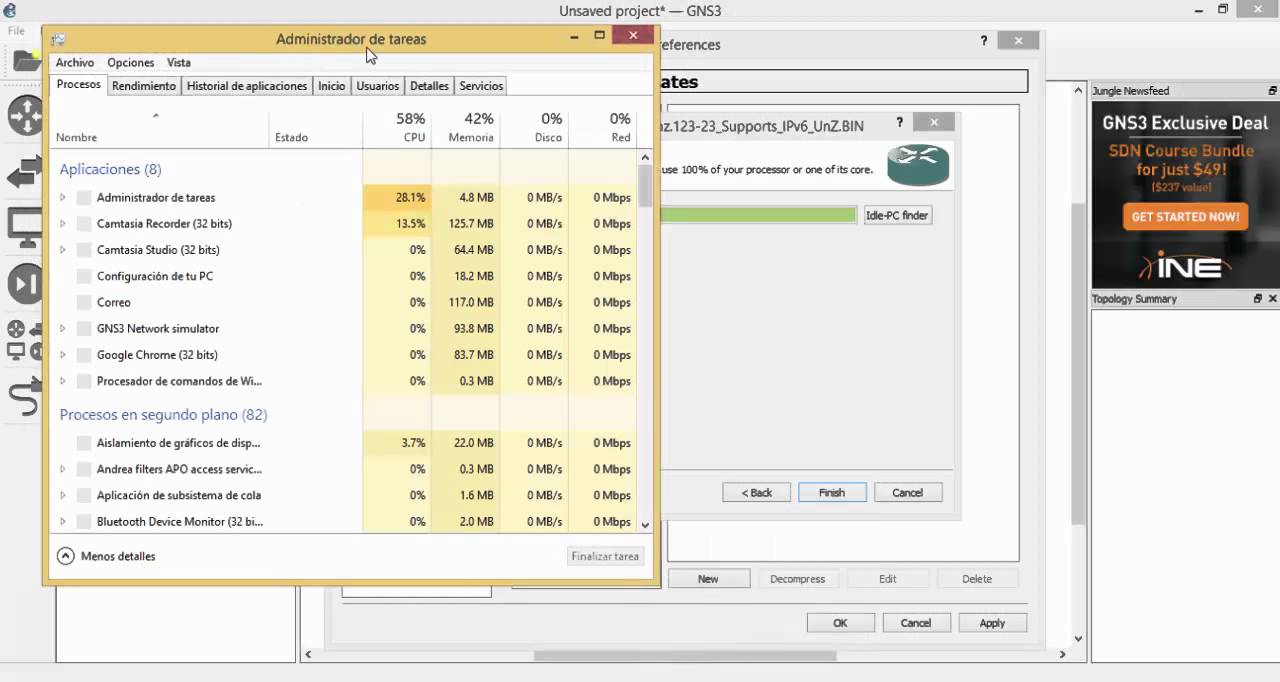Sort processes by the Memoria column header
Image resolution: width=1280 pixels, height=682 pixels.
pyautogui.click(x=466, y=127)
